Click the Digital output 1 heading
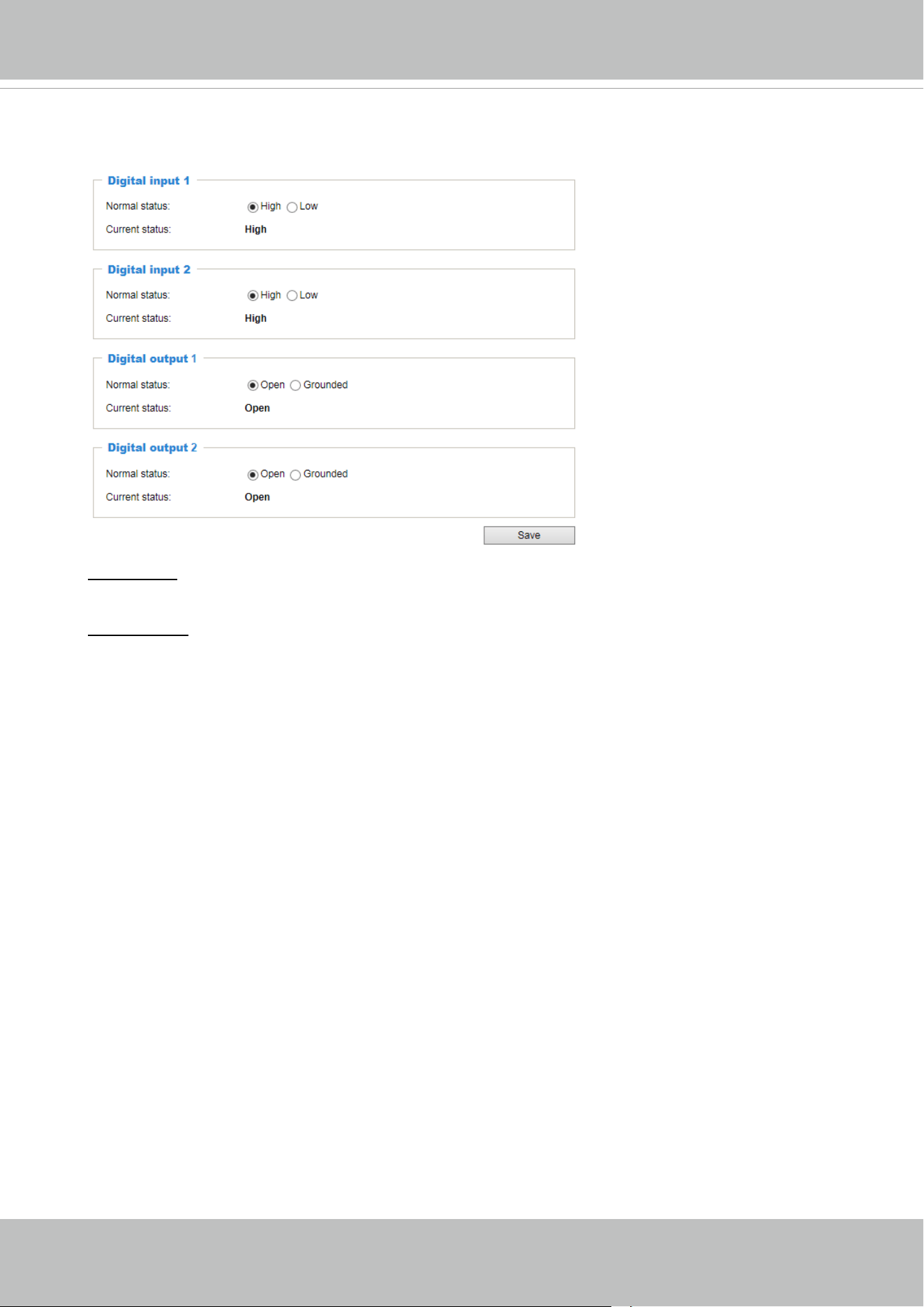The width and height of the screenshot is (924, 1307). pos(152,359)
